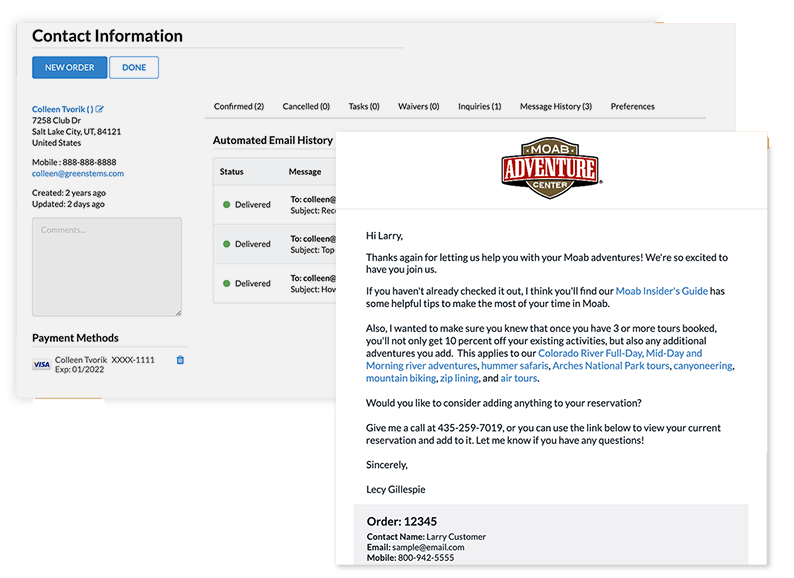Open the Moab Insider's Guide link
This screenshot has height=578, width=794.
click(661, 291)
